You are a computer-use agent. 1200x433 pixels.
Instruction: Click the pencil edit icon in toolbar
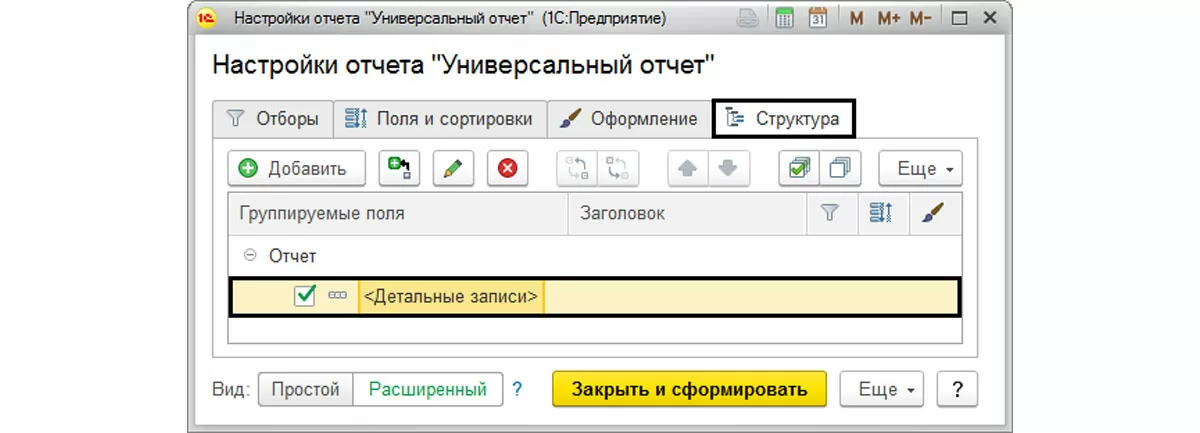pos(454,169)
